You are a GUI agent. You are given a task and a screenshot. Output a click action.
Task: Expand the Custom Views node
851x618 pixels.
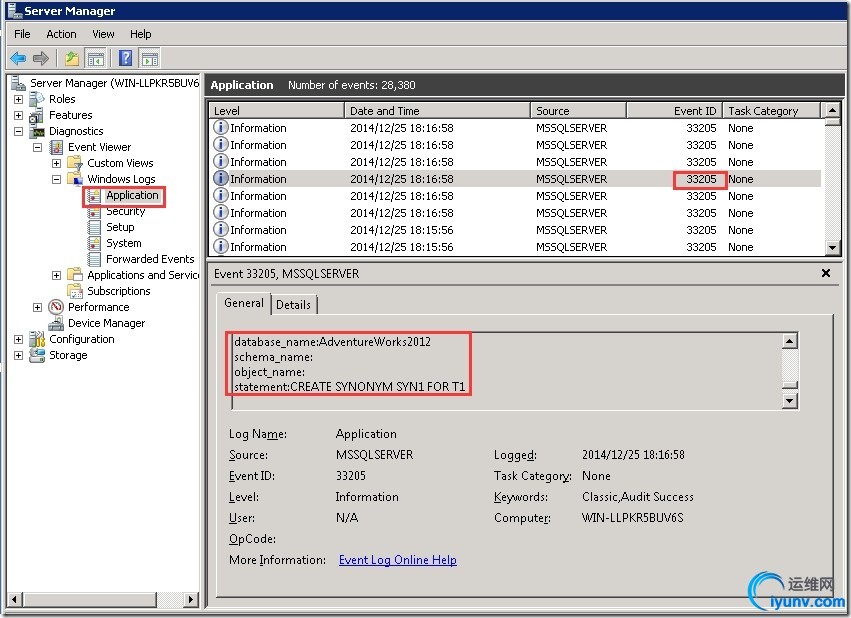click(x=57, y=163)
